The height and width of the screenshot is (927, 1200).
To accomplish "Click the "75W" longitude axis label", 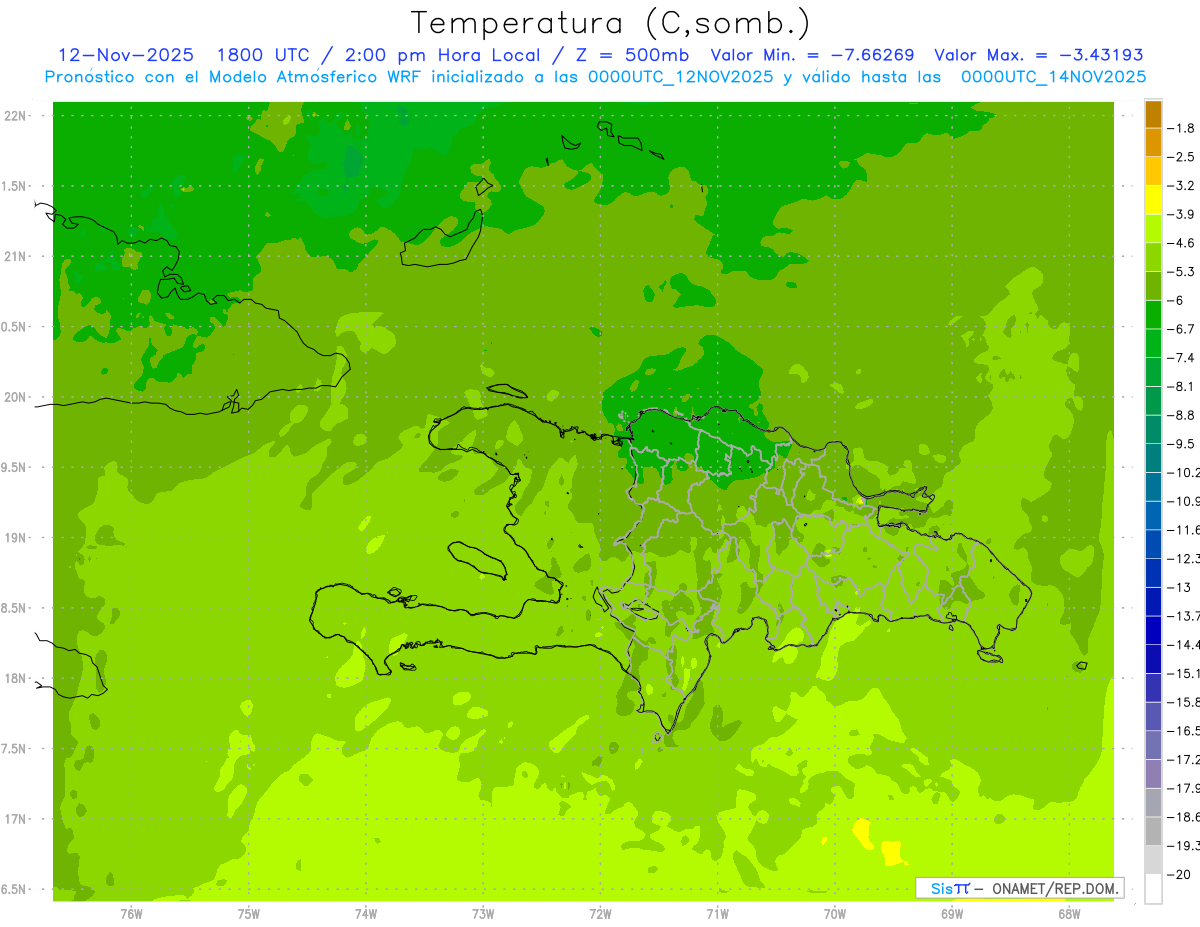I will point(248,914).
